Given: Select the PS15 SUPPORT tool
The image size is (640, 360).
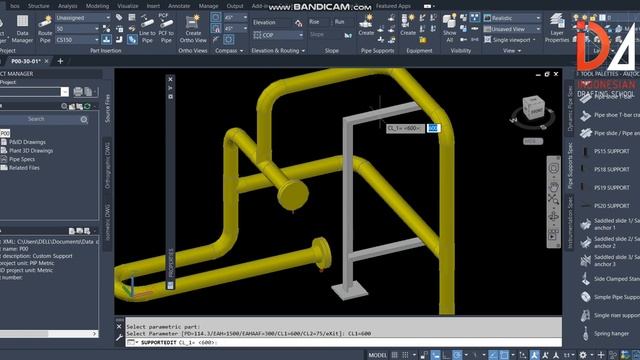Looking at the screenshot, I should [607, 151].
